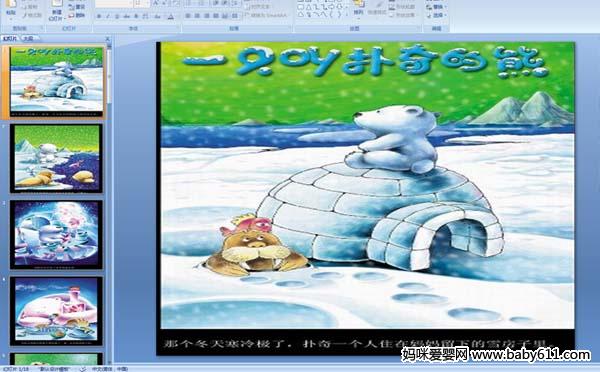
Task: Toggle bold text formatting
Action: coord(99,16)
